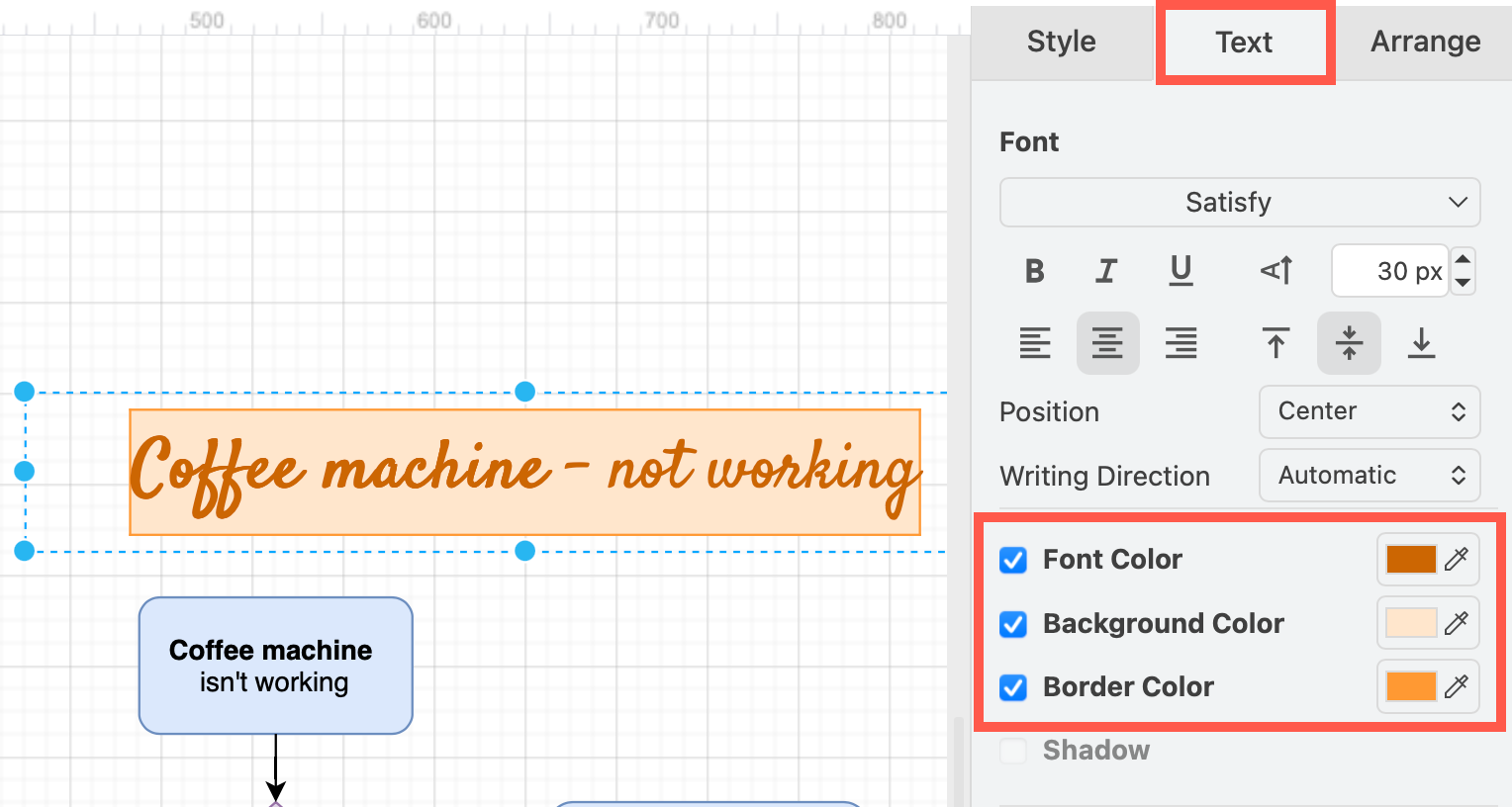Viewport: 1512px width, 807px height.
Task: Uncheck the Background Color checkbox
Action: (x=1013, y=624)
